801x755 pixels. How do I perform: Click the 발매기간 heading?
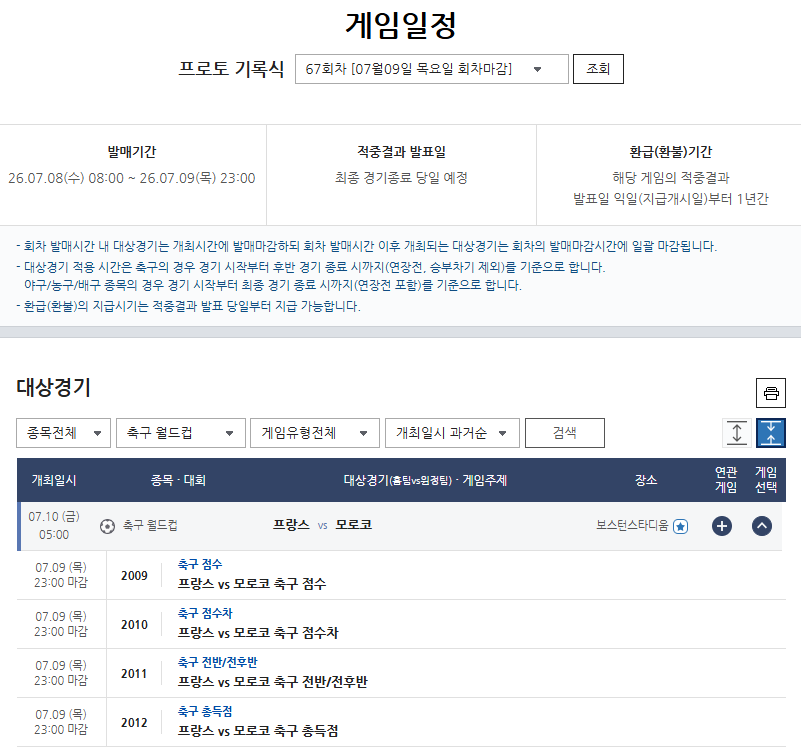point(132,152)
